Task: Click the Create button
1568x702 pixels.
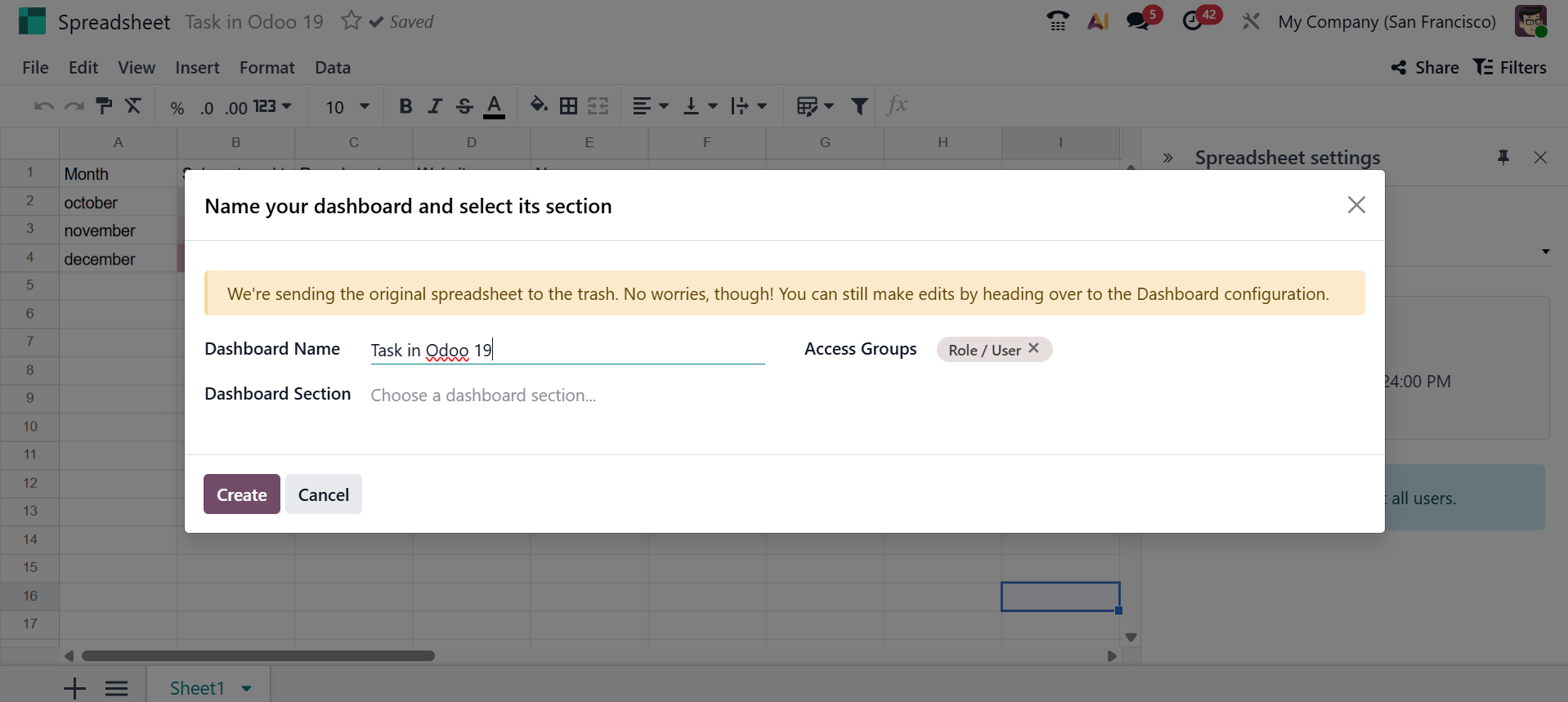Action: [241, 494]
